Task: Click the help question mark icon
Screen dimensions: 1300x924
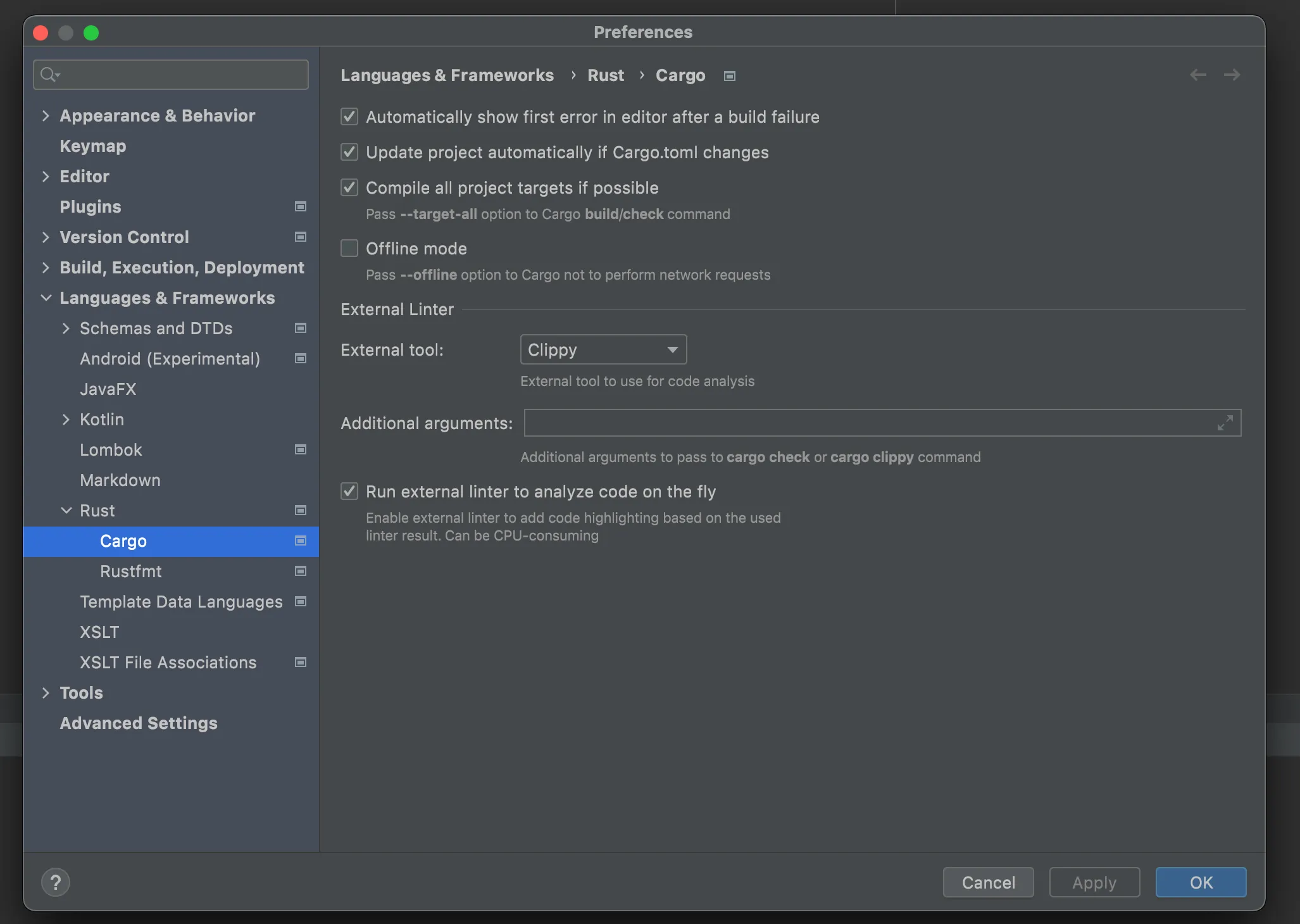Action: tap(56, 882)
